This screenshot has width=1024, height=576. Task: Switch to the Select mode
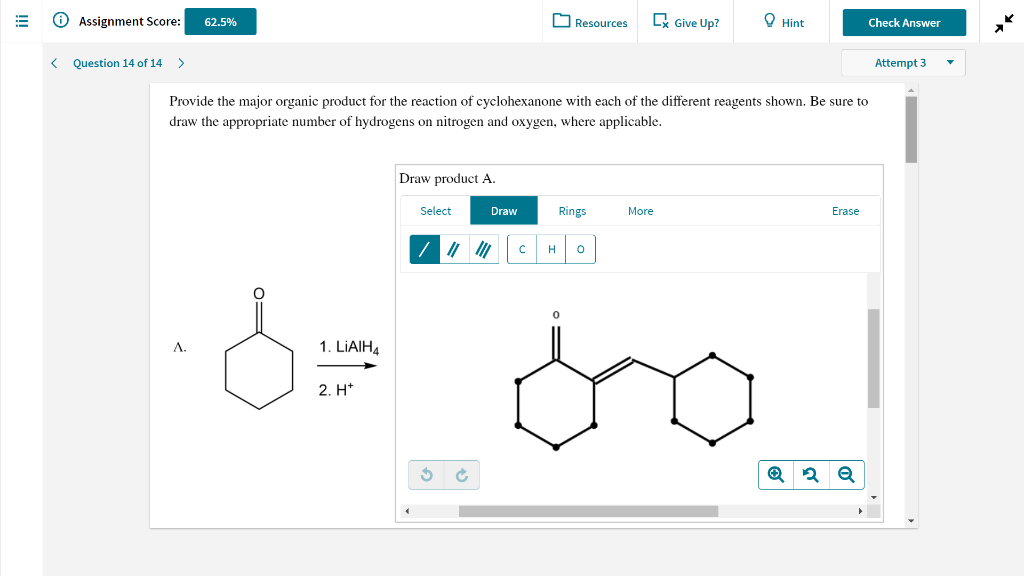(x=435, y=211)
